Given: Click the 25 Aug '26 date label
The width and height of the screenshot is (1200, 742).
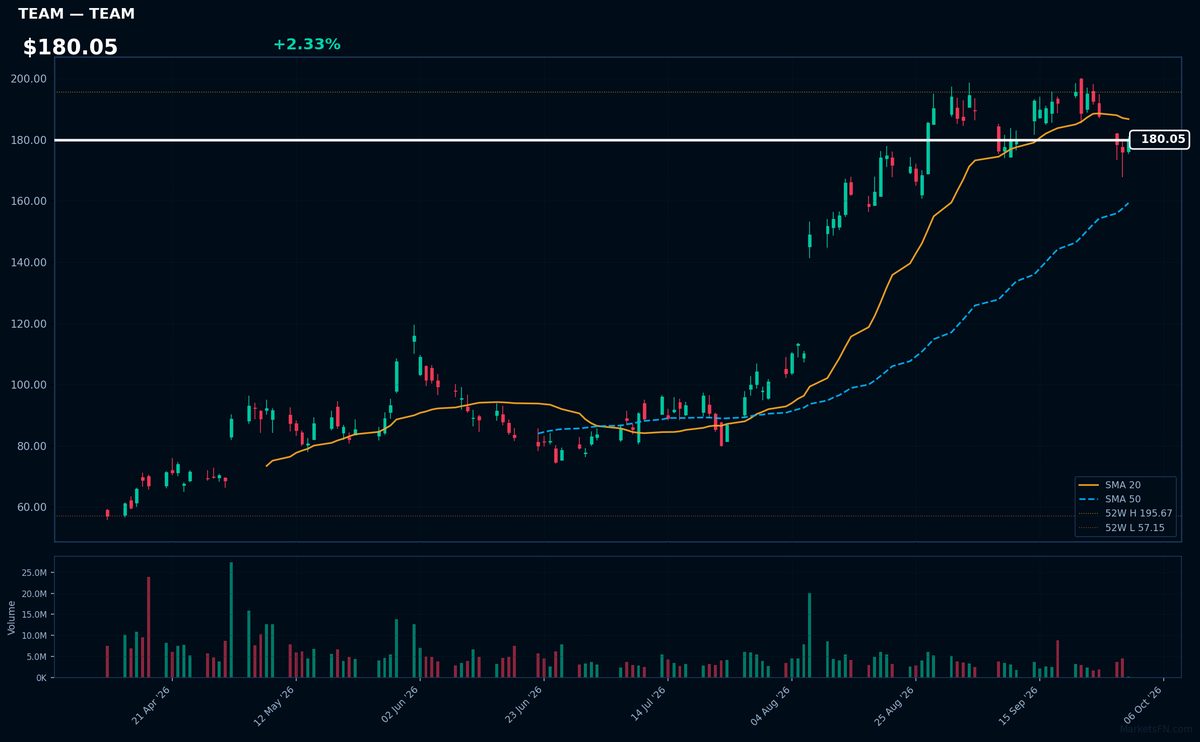Looking at the screenshot, I should click(895, 705).
